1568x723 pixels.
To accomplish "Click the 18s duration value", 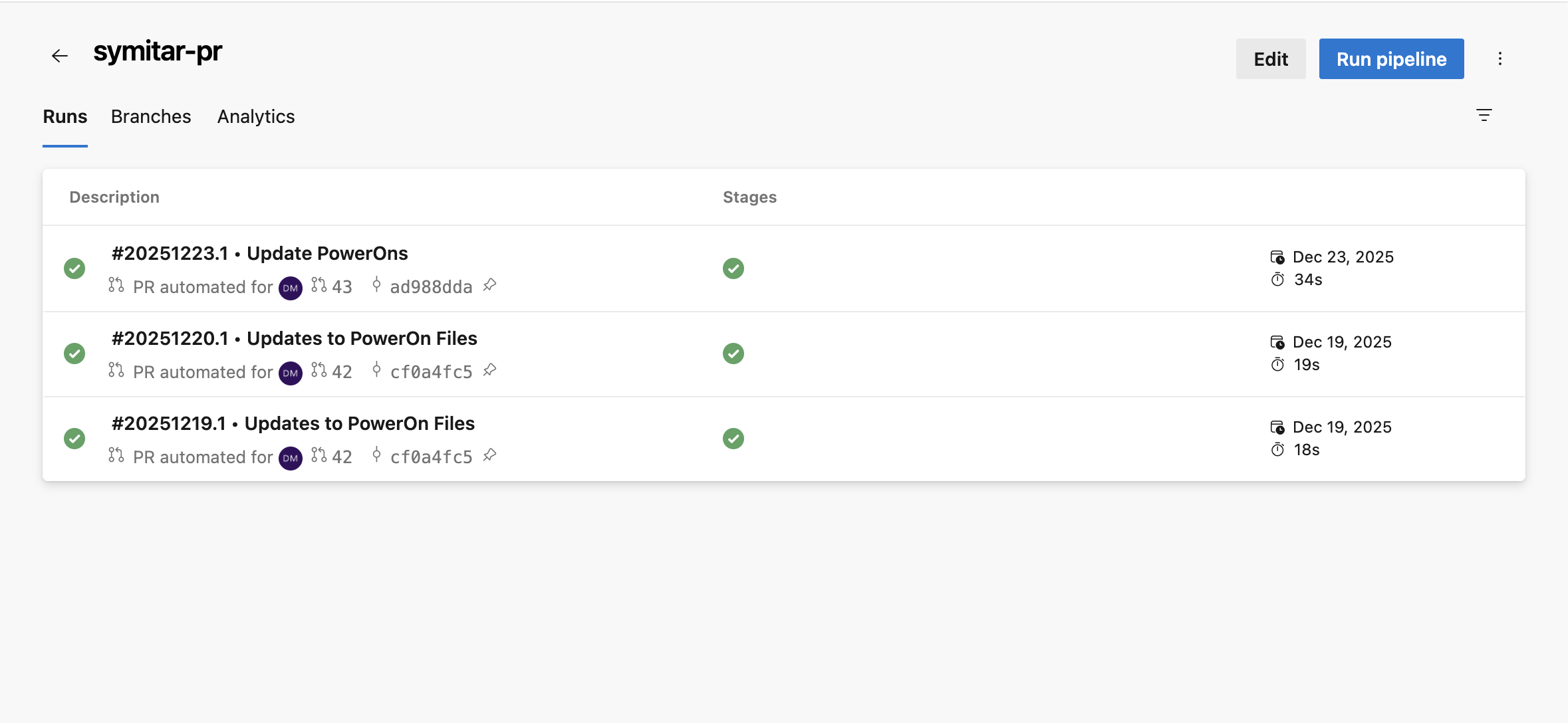I will point(1307,450).
